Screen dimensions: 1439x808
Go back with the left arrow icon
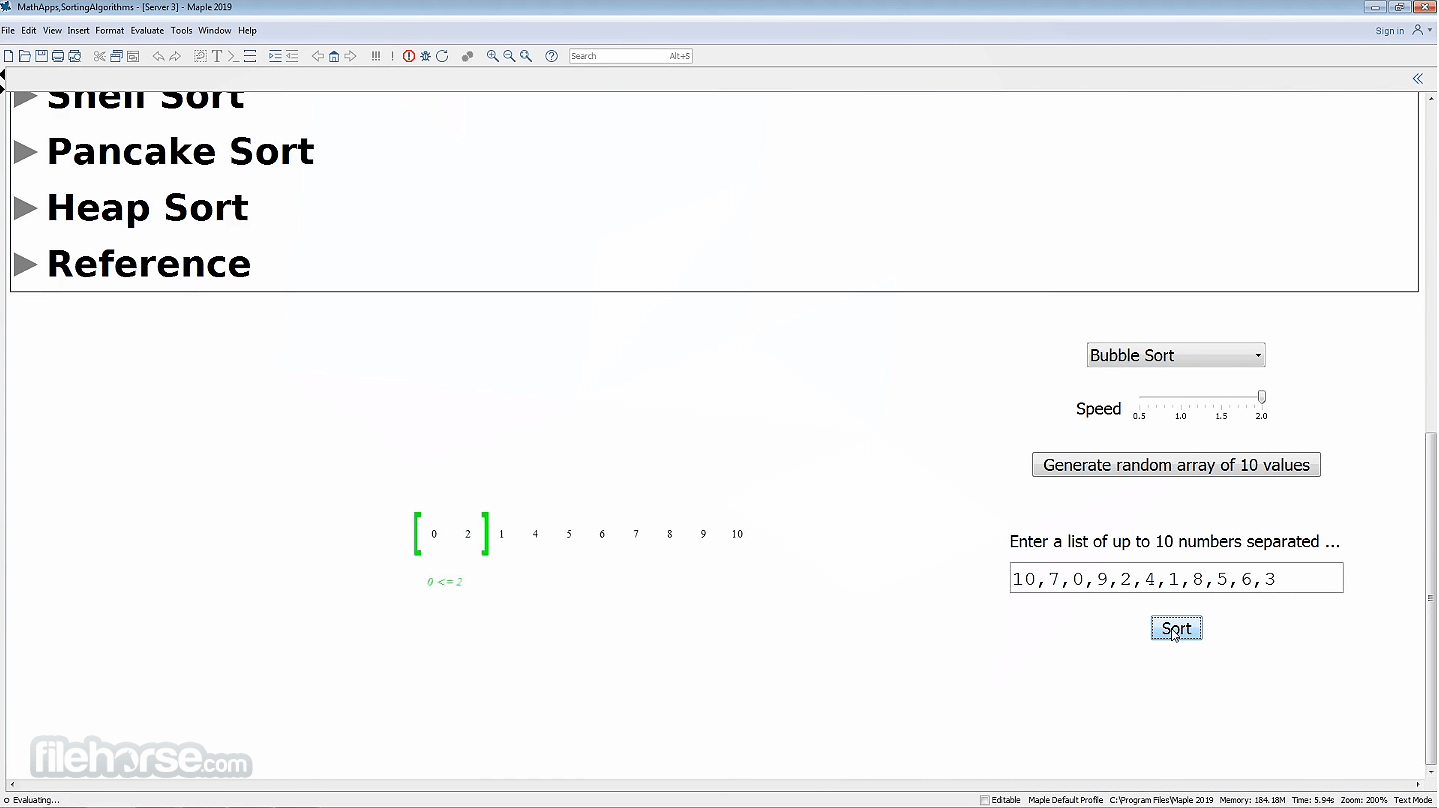318,56
